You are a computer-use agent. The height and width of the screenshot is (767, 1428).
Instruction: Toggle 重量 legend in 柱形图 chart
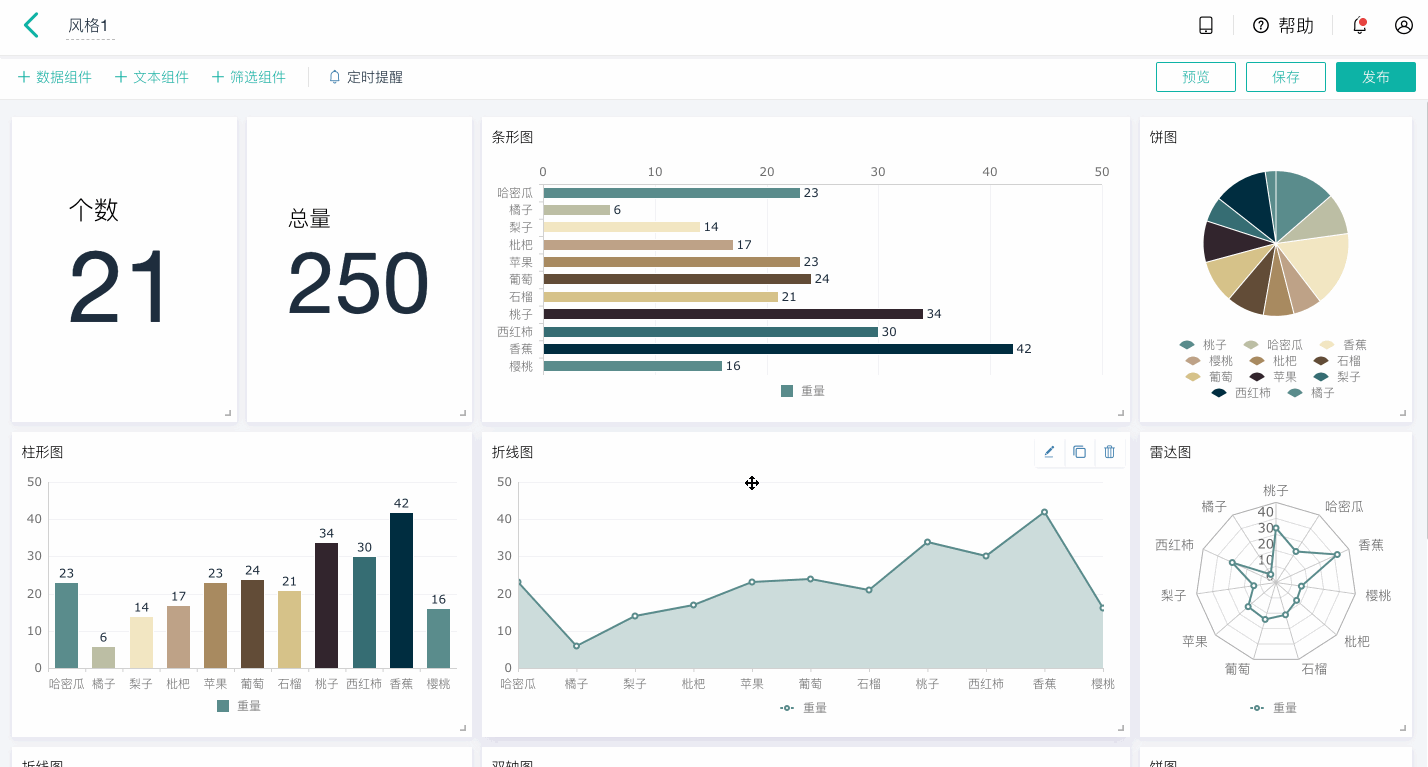click(x=239, y=706)
